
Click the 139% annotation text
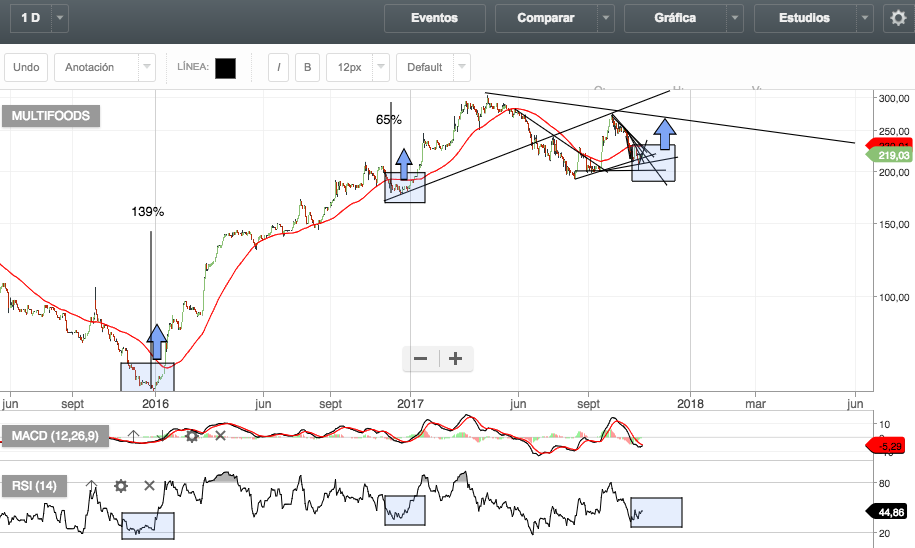(148, 212)
